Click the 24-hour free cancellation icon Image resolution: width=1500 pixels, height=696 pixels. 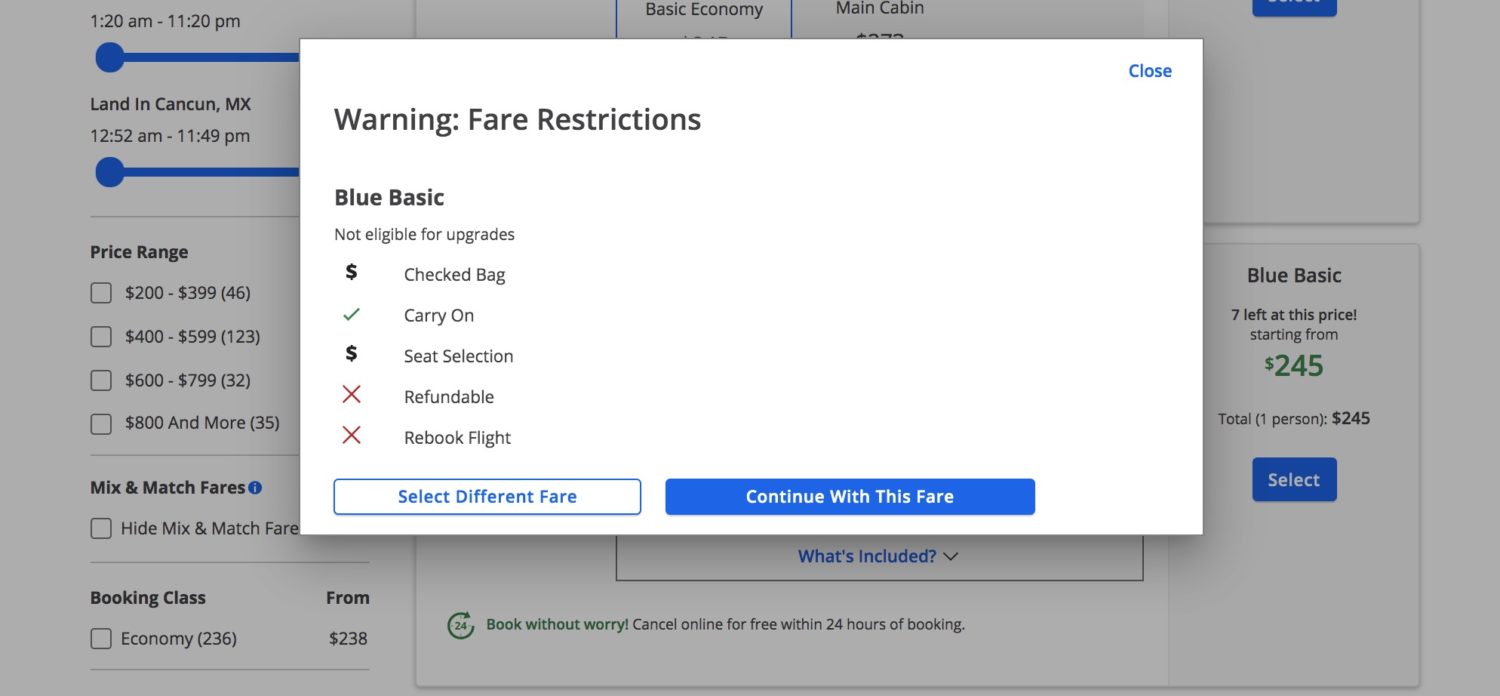tap(459, 624)
